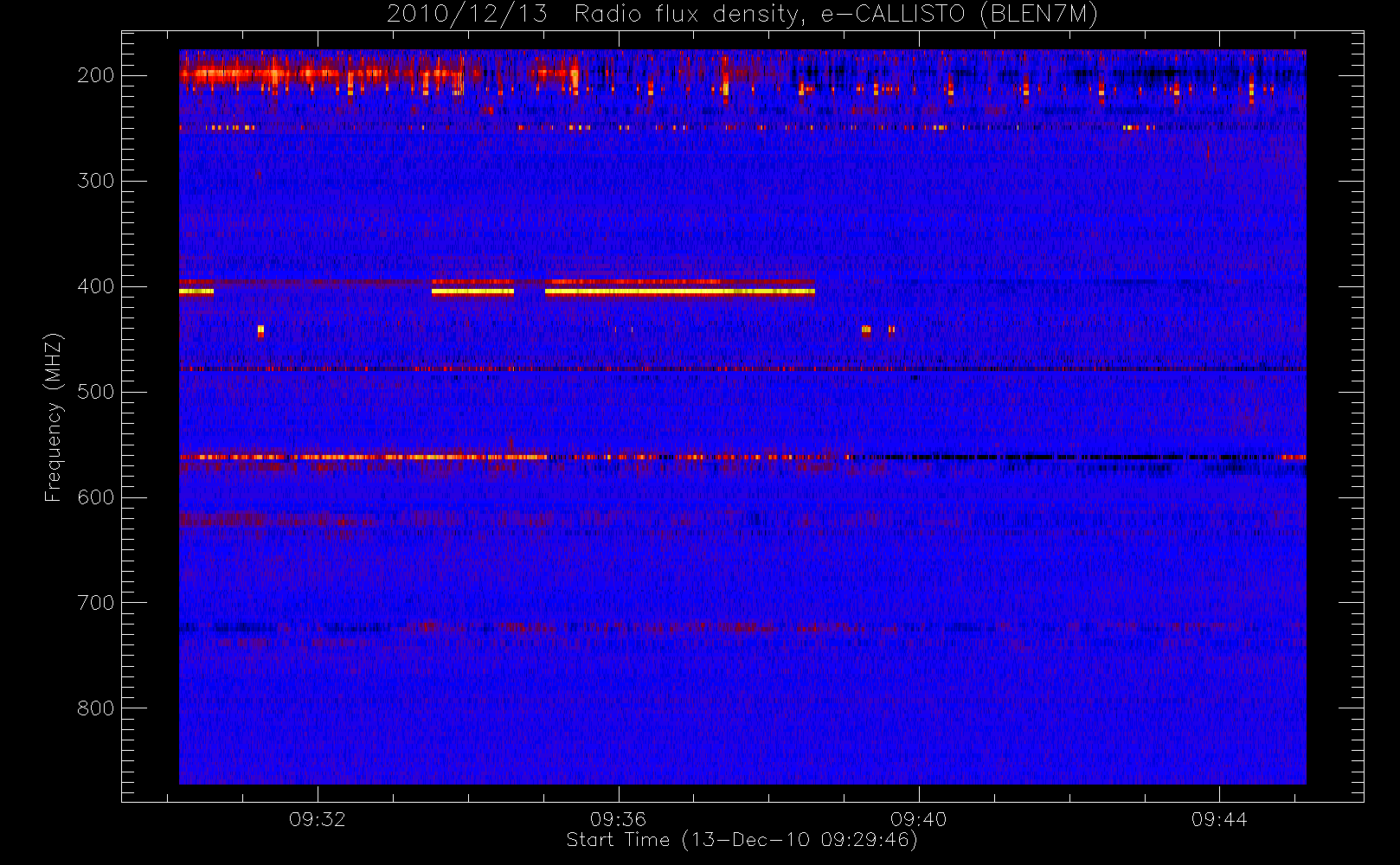
Task: Click the 300 frequency tick label
Action: (96, 181)
